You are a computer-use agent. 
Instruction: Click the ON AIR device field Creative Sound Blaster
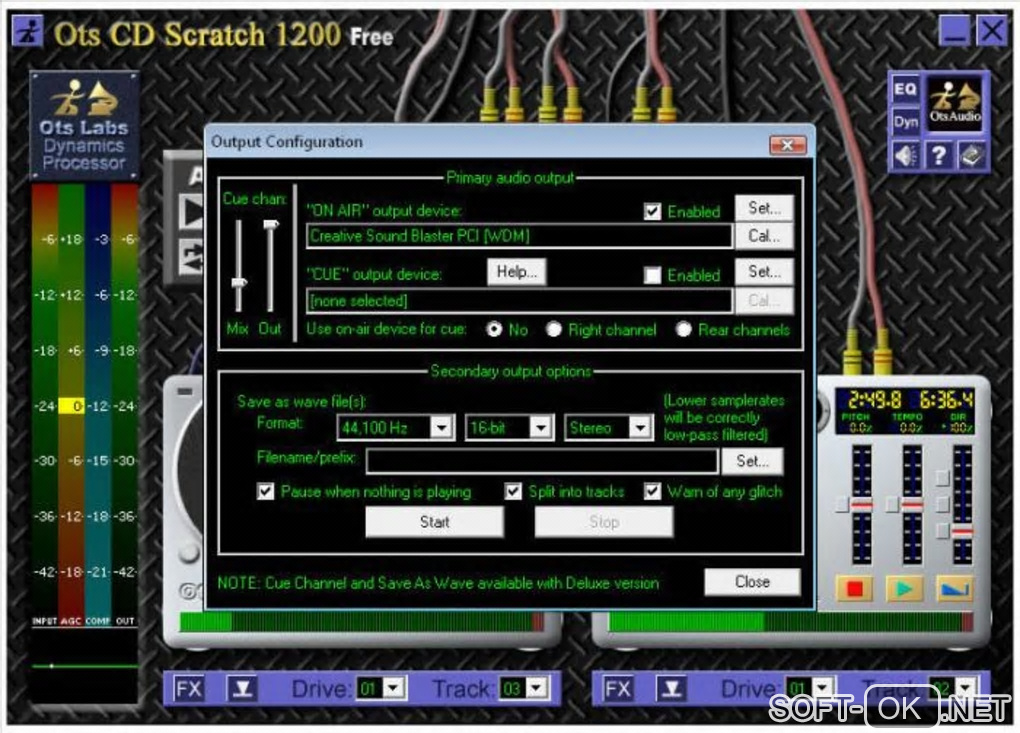519,236
